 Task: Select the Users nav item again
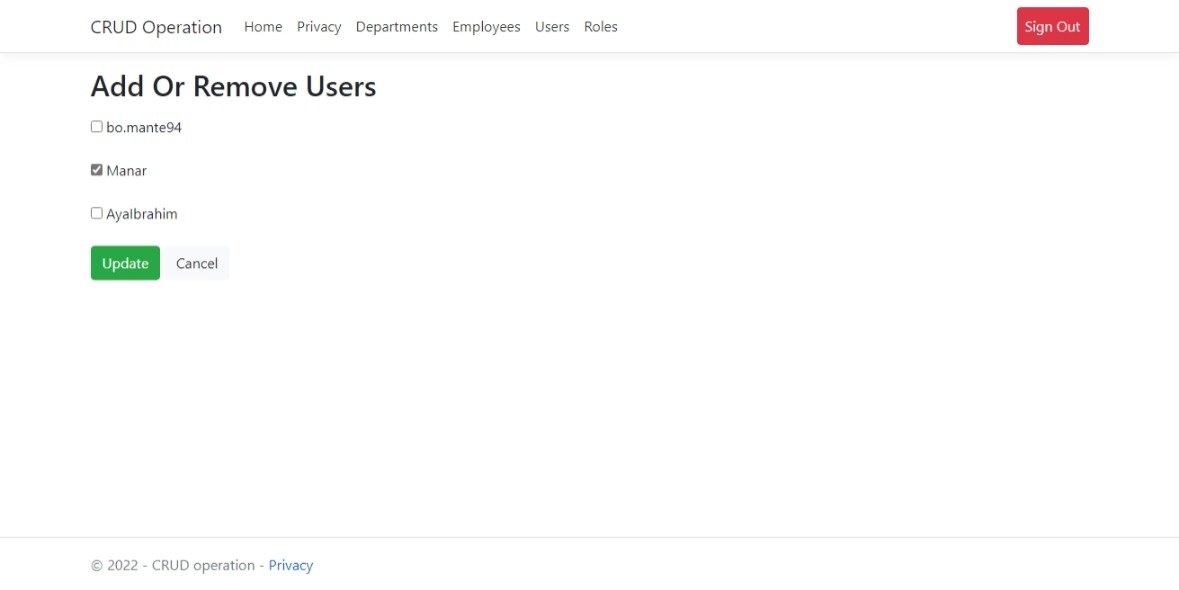(x=552, y=27)
